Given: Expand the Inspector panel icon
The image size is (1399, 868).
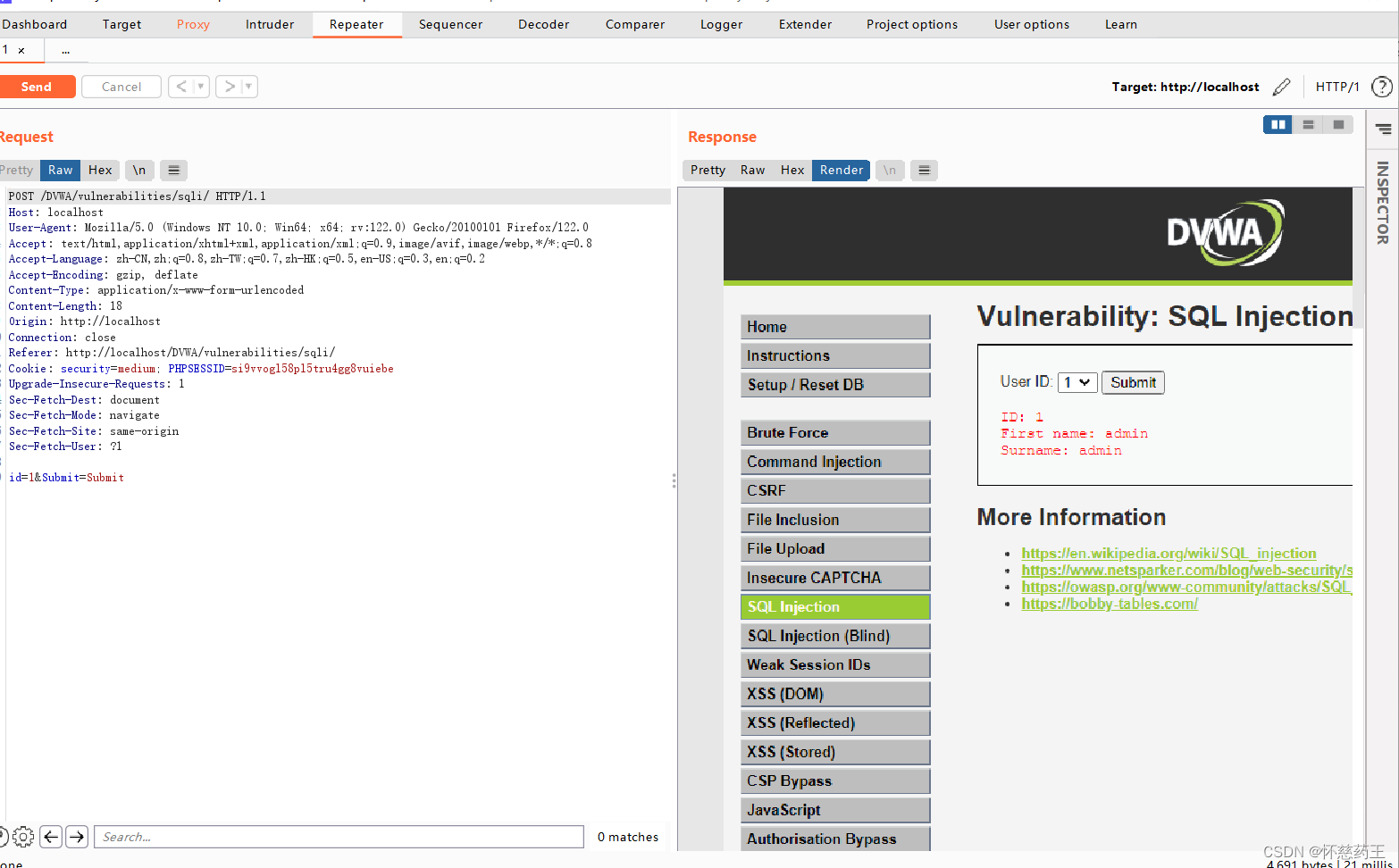Looking at the screenshot, I should coord(1383,129).
